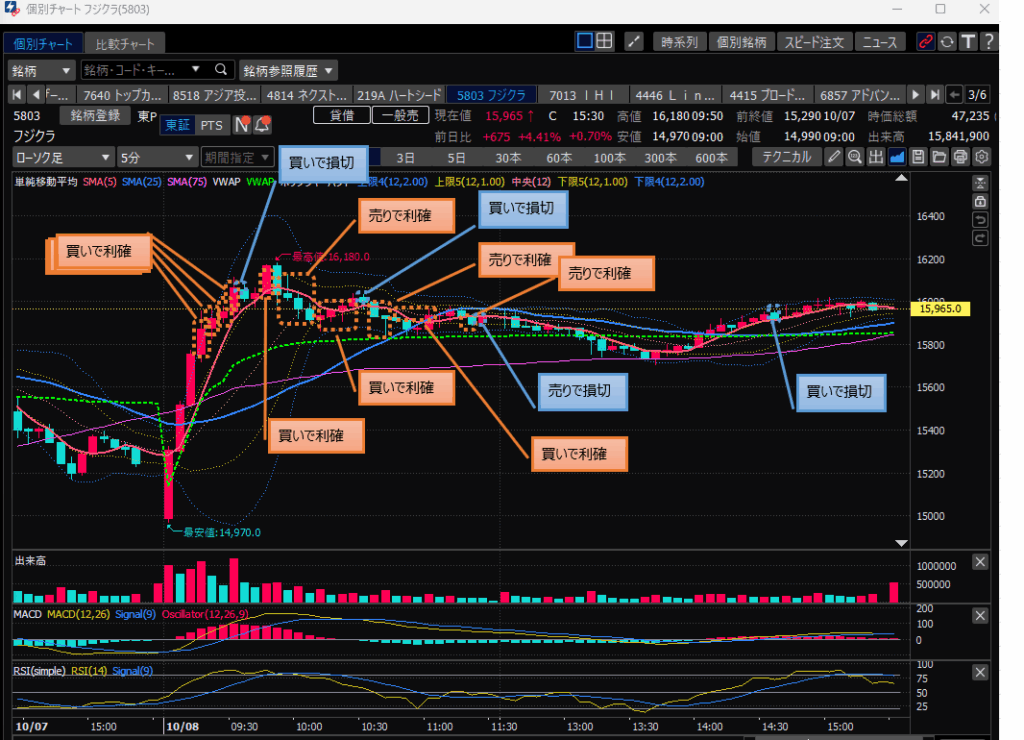Screen dimensions: 1024x740
Task: Open chart settings gear icon
Action: [x=982, y=157]
